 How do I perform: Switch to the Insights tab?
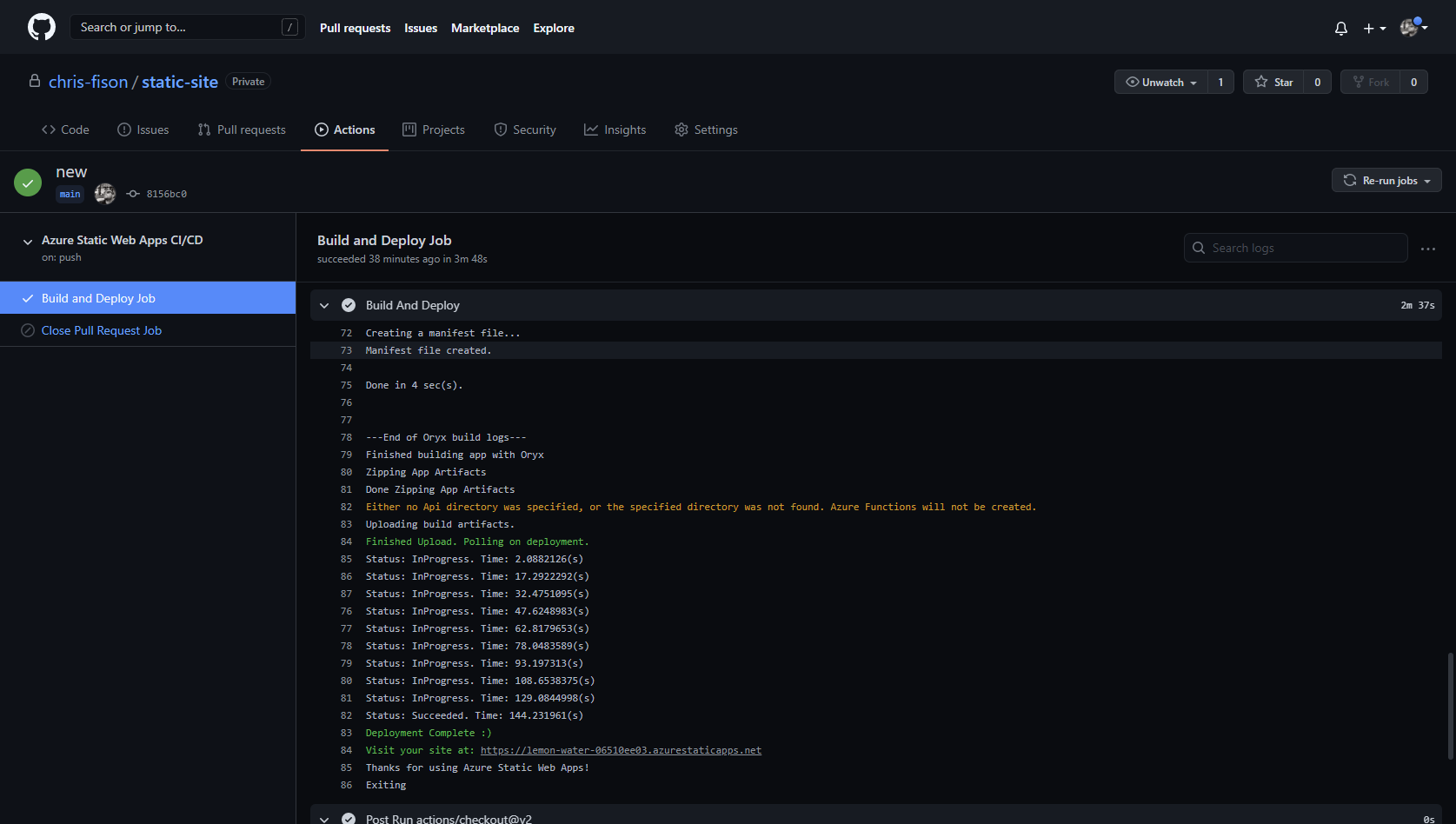pos(615,130)
